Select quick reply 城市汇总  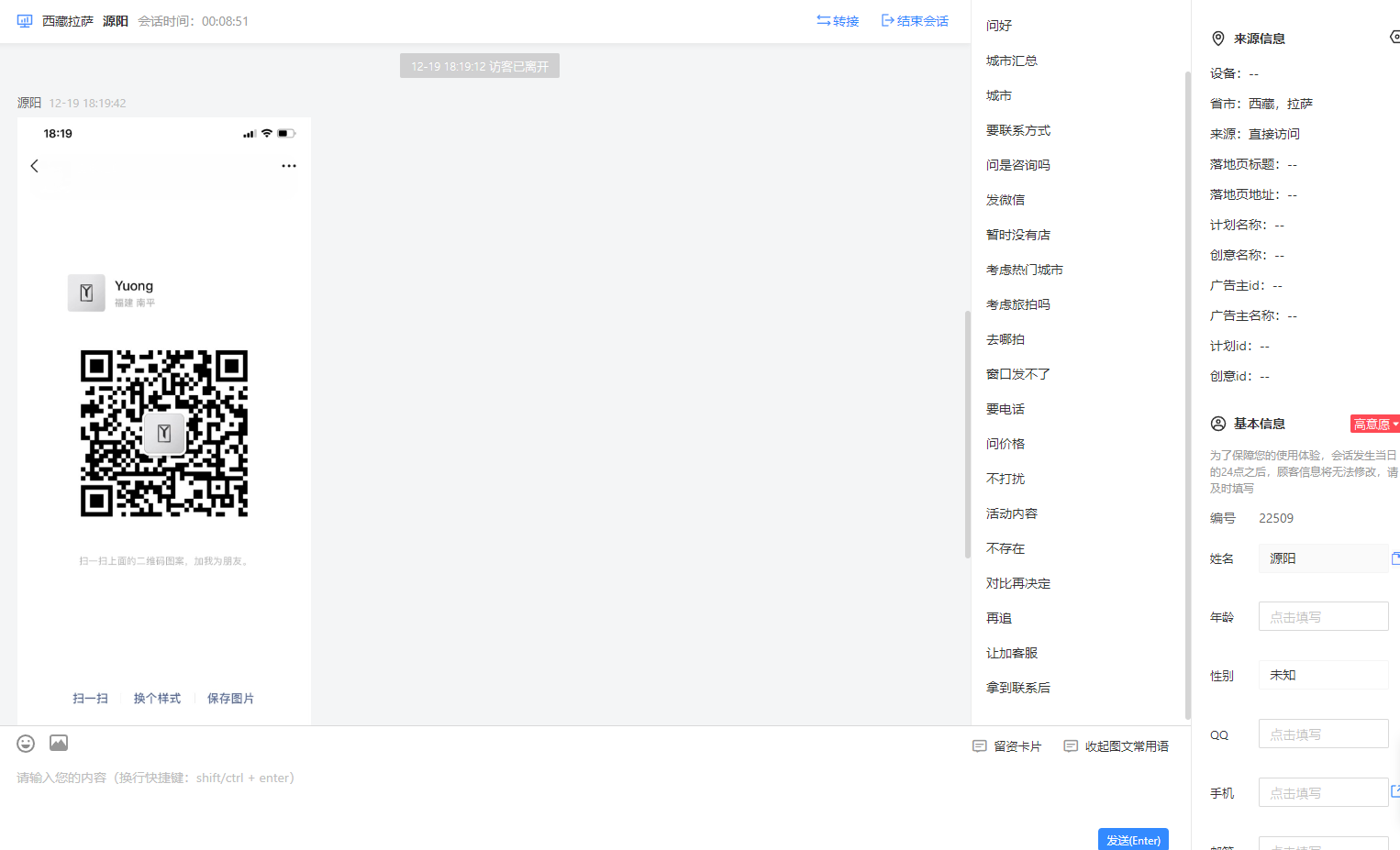click(1012, 61)
